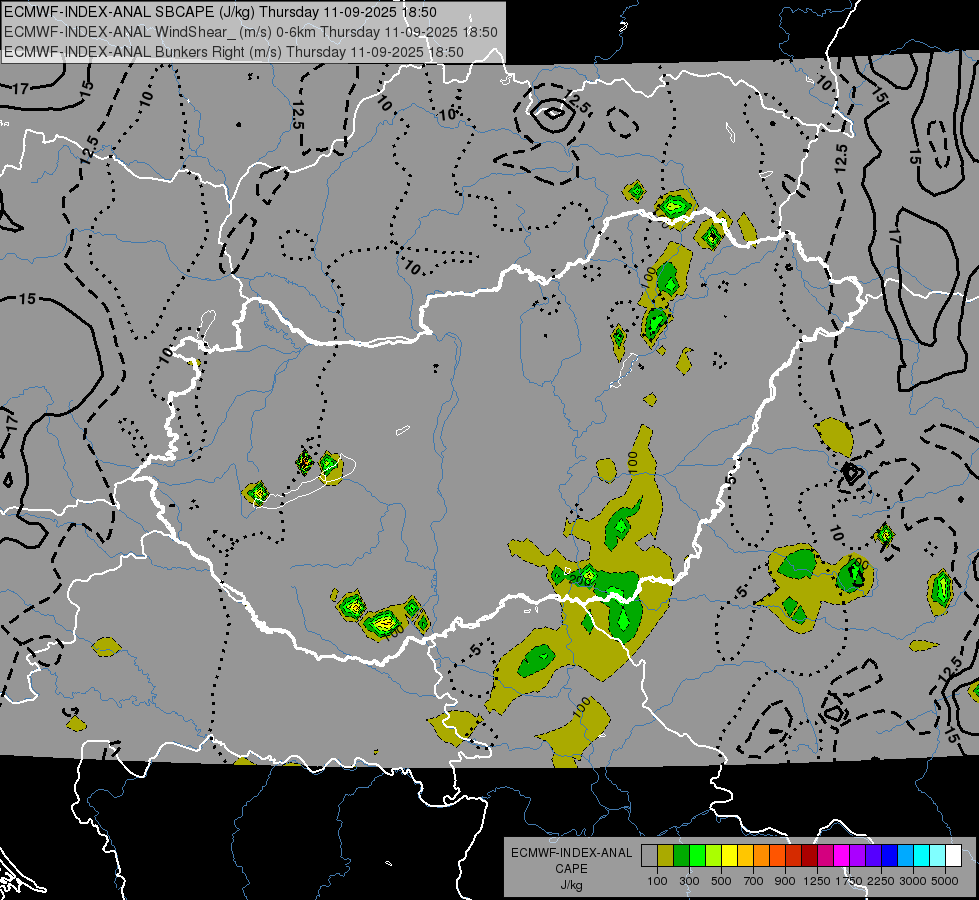Click the legend value 900

tap(785, 881)
